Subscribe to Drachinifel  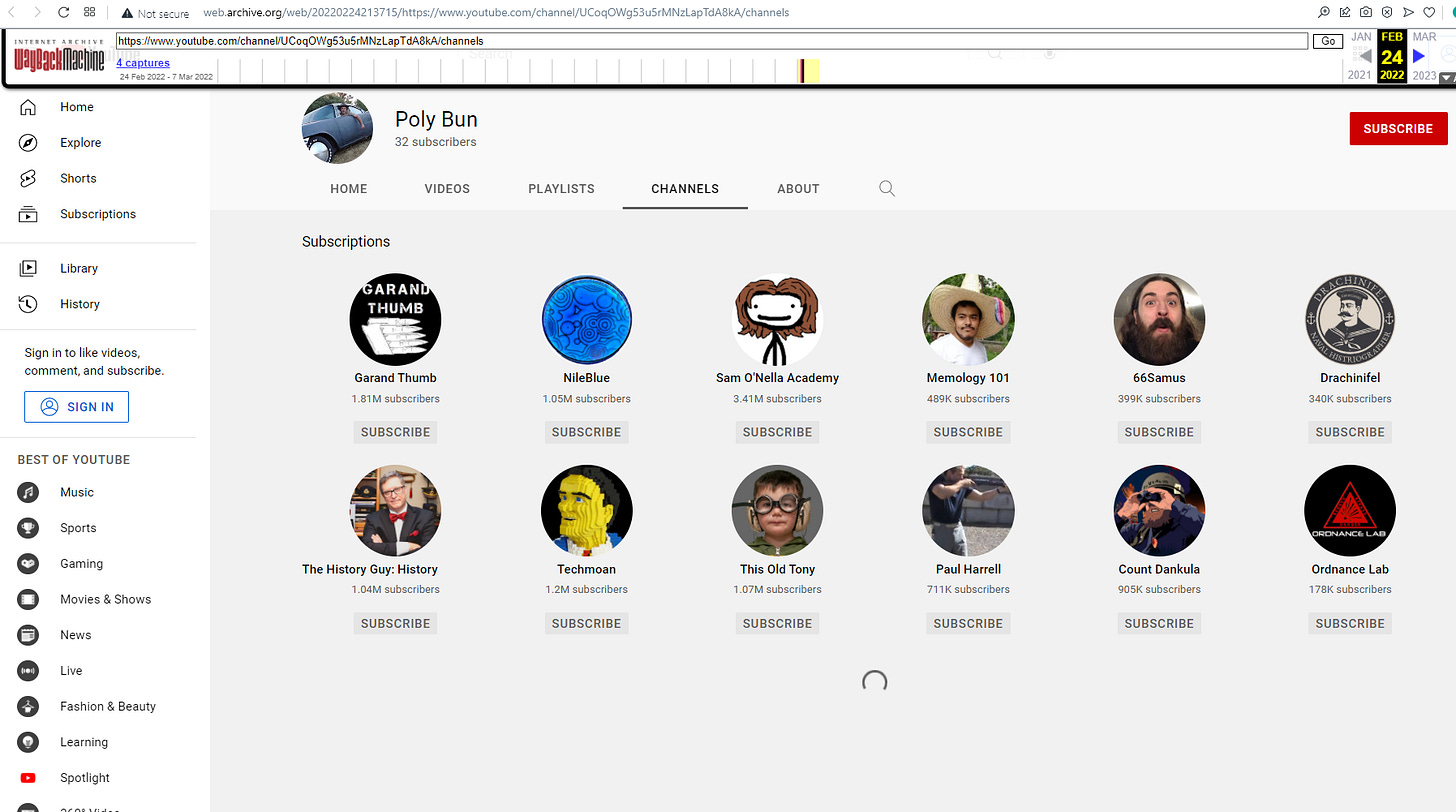click(1350, 432)
